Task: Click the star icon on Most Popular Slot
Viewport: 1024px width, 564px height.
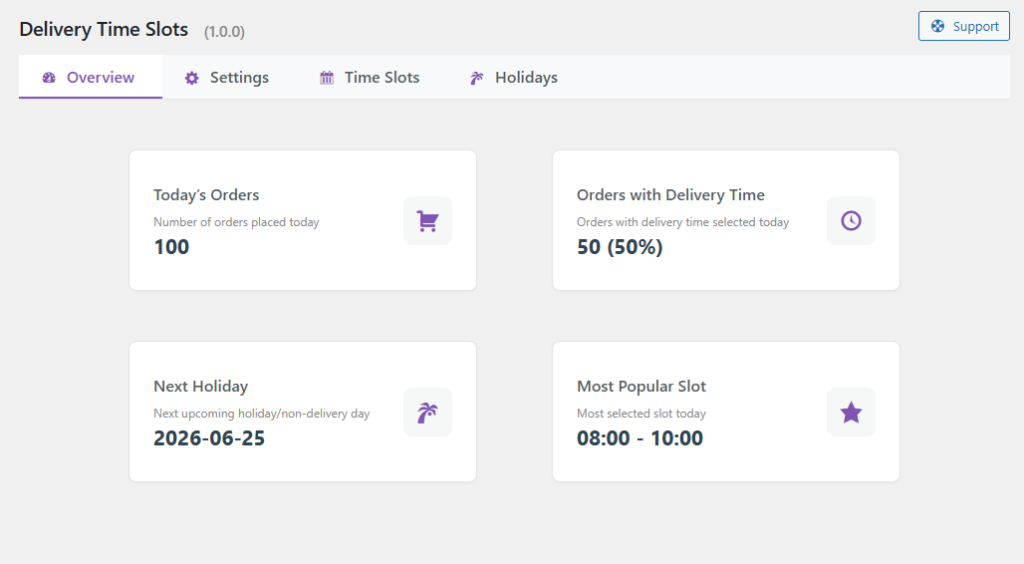Action: [851, 412]
